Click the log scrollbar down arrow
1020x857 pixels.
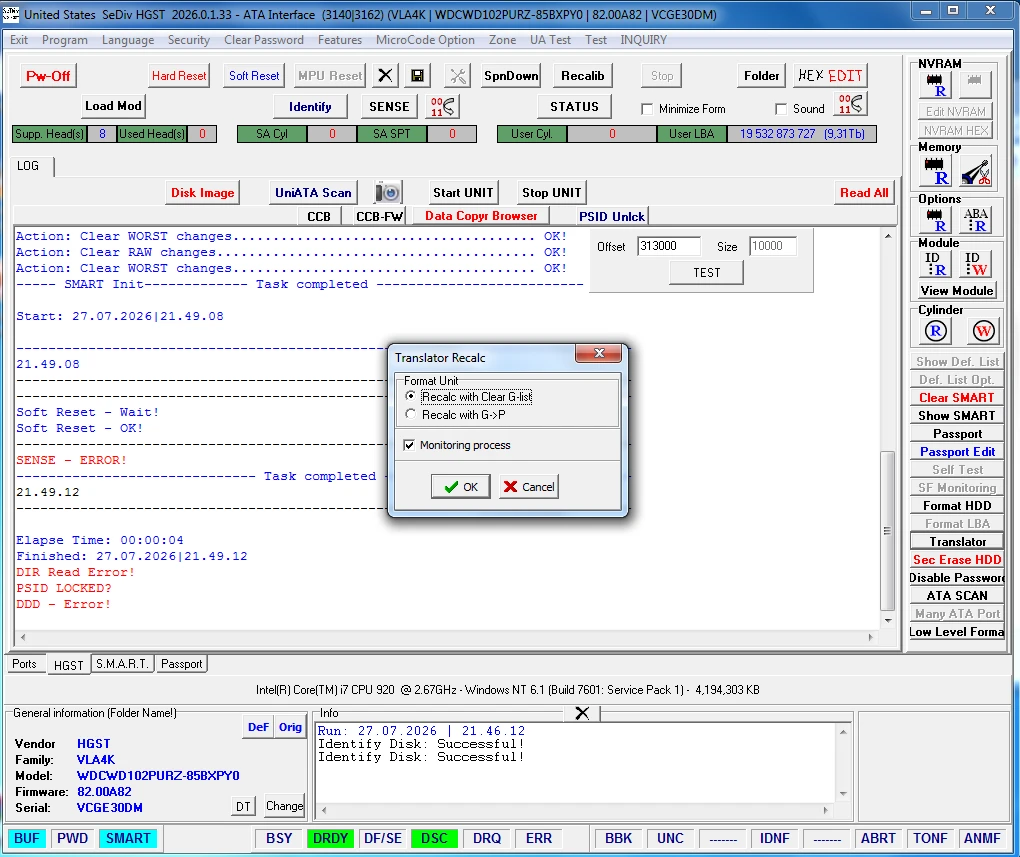pos(888,620)
